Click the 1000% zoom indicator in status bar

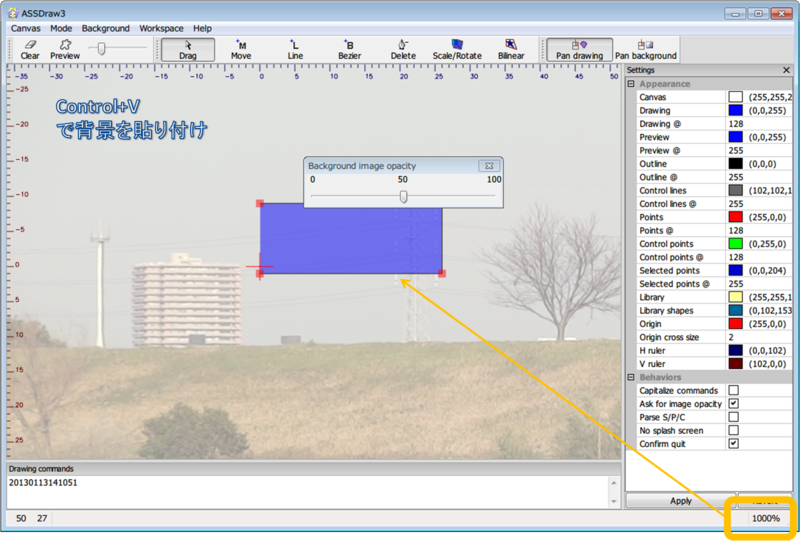766,518
